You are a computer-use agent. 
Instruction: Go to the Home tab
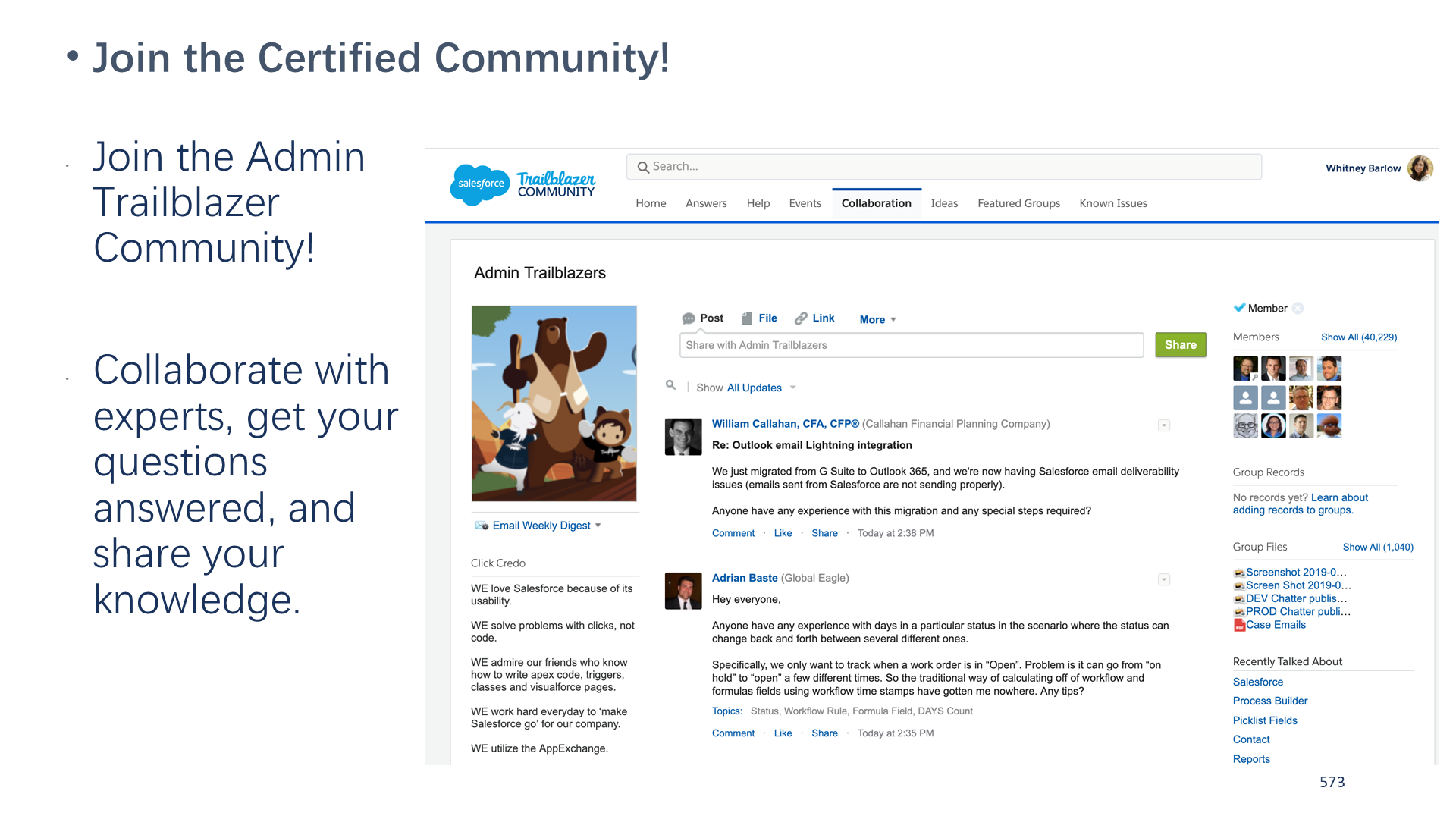point(651,203)
